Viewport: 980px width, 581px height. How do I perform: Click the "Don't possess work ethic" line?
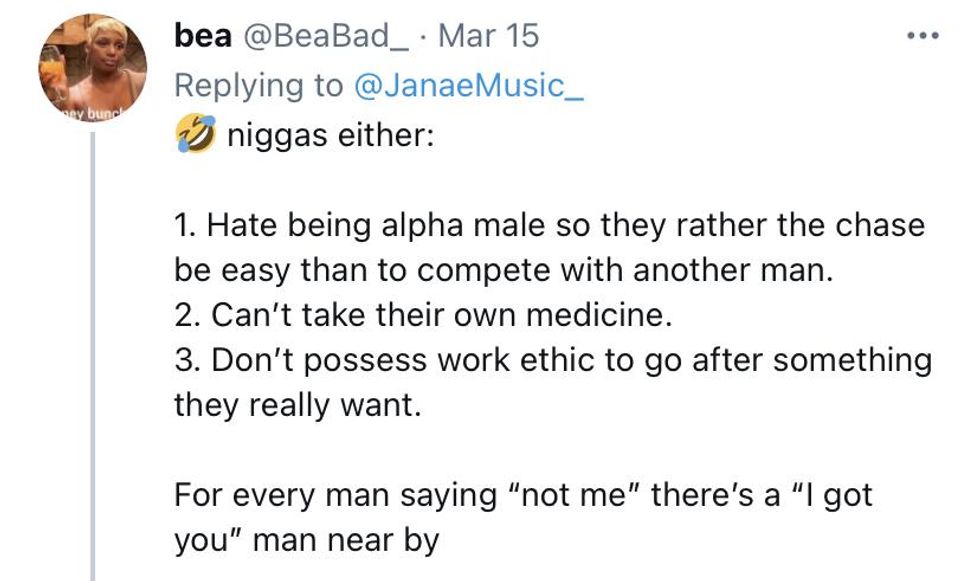[x=552, y=360]
